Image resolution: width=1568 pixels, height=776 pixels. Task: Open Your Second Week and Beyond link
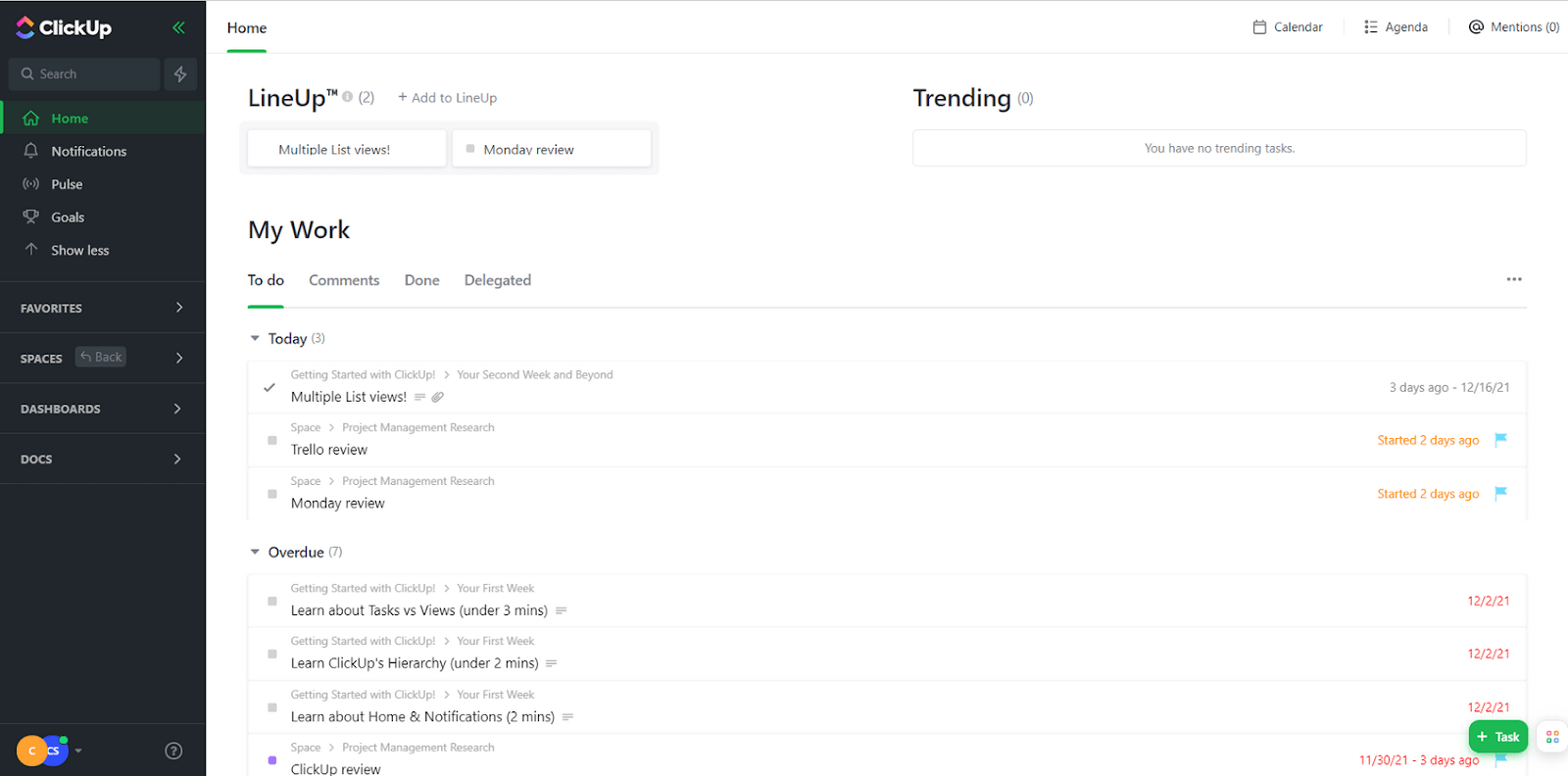pyautogui.click(x=535, y=375)
